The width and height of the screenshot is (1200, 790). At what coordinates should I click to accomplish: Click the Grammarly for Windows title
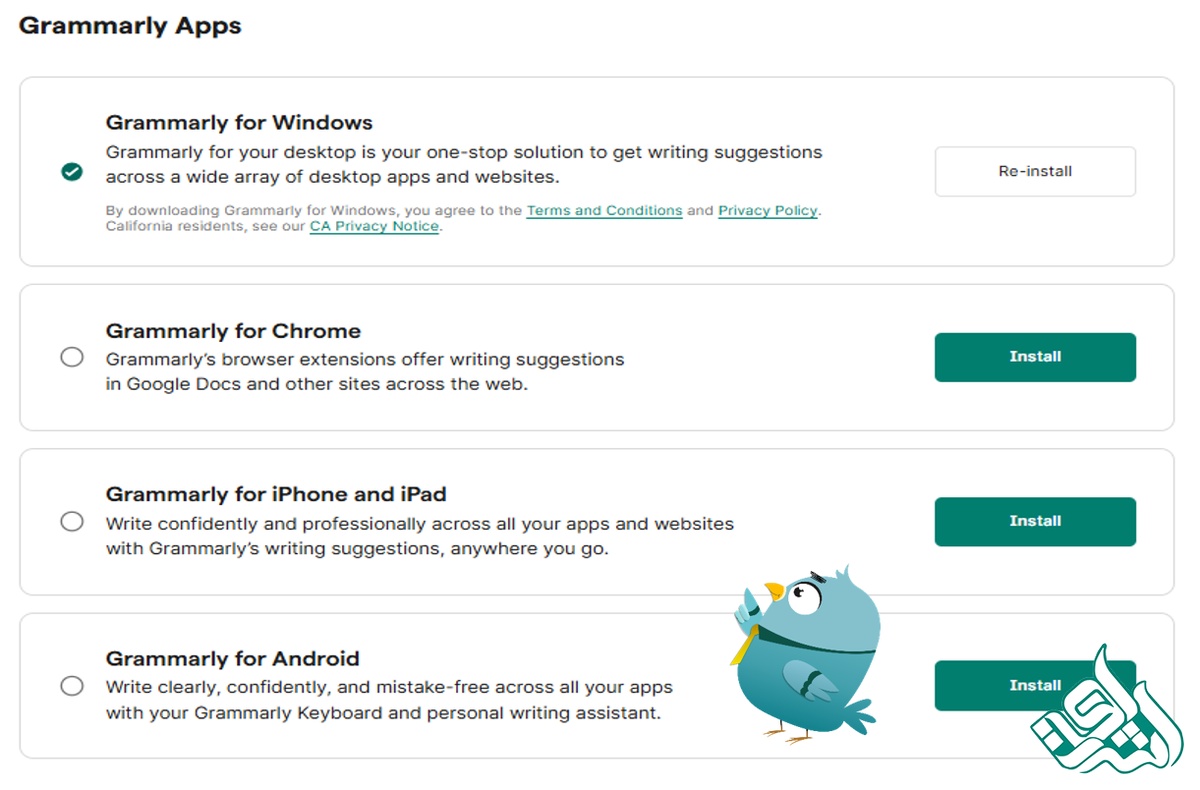(239, 123)
